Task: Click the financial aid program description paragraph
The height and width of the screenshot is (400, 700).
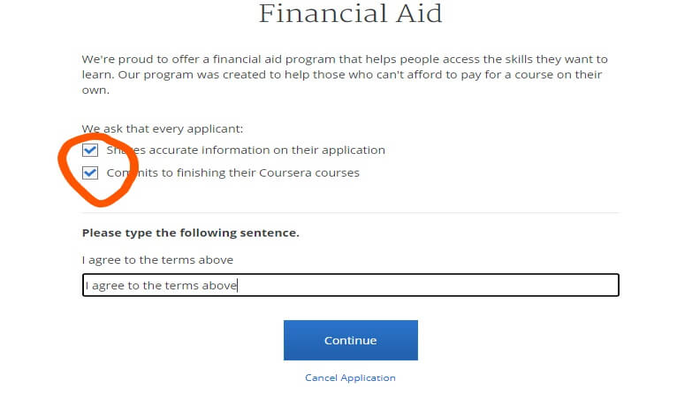Action: [x=345, y=75]
